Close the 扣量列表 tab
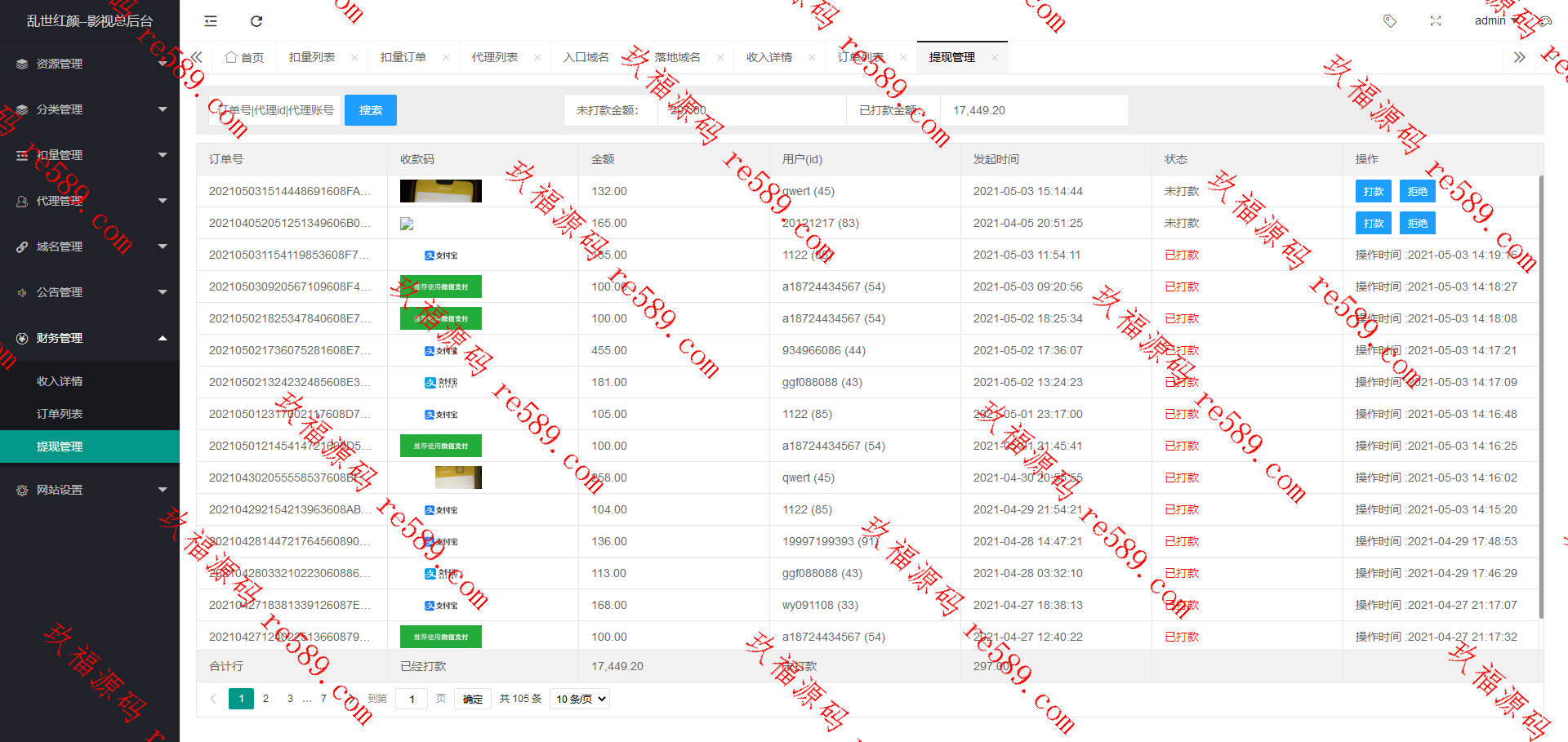The height and width of the screenshot is (742, 1568). point(354,57)
